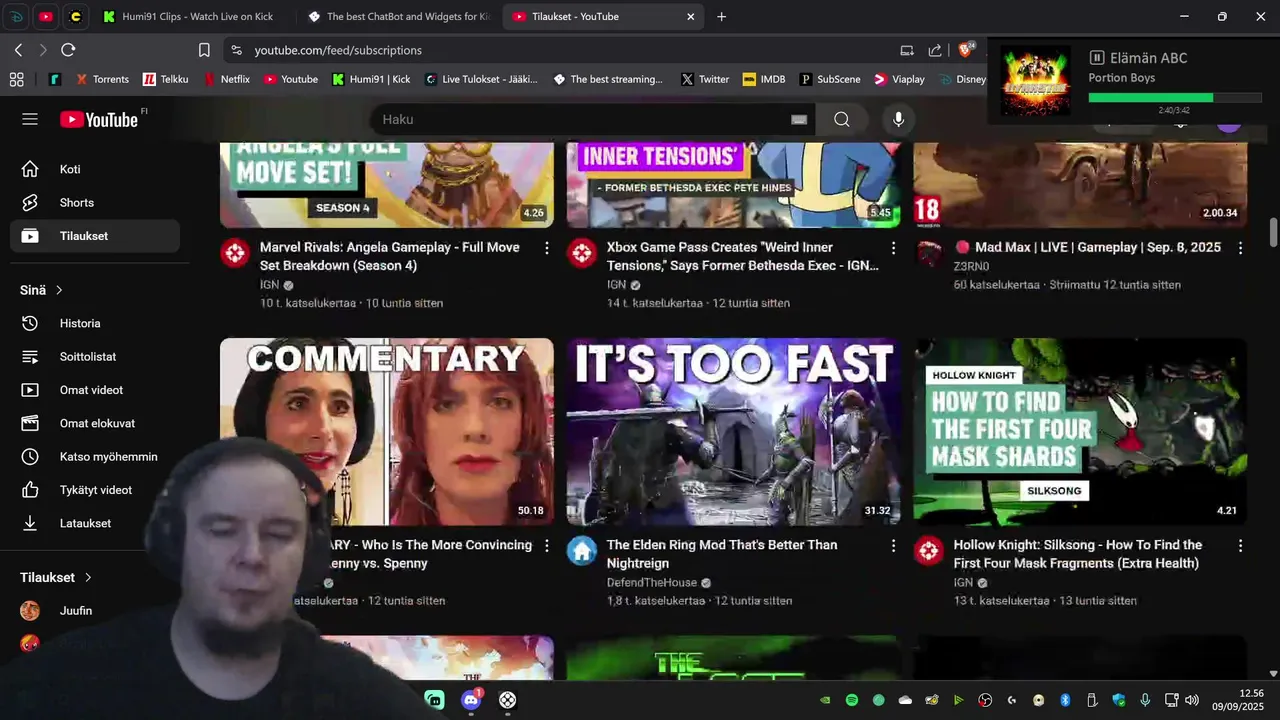Open Omat videot in the sidebar
The image size is (1280, 720).
pos(95,390)
